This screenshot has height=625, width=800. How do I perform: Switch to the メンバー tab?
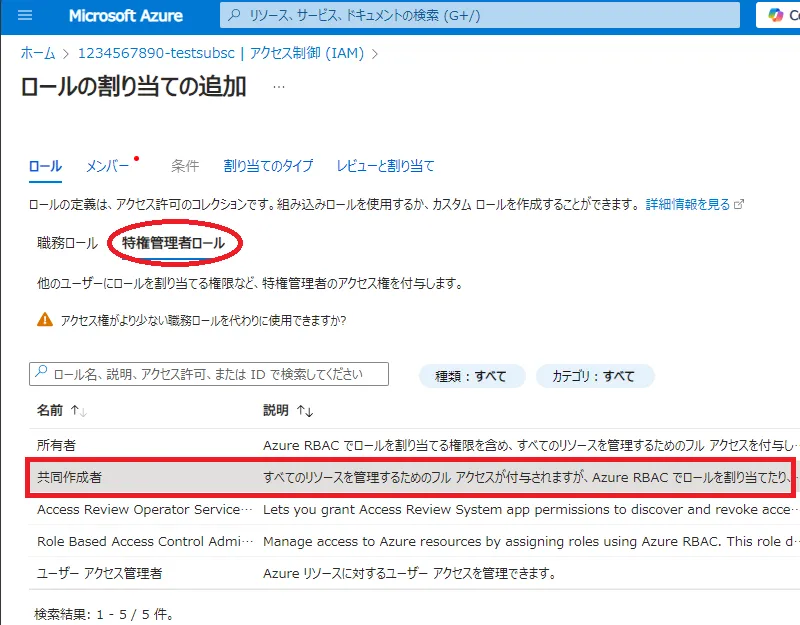[107, 166]
